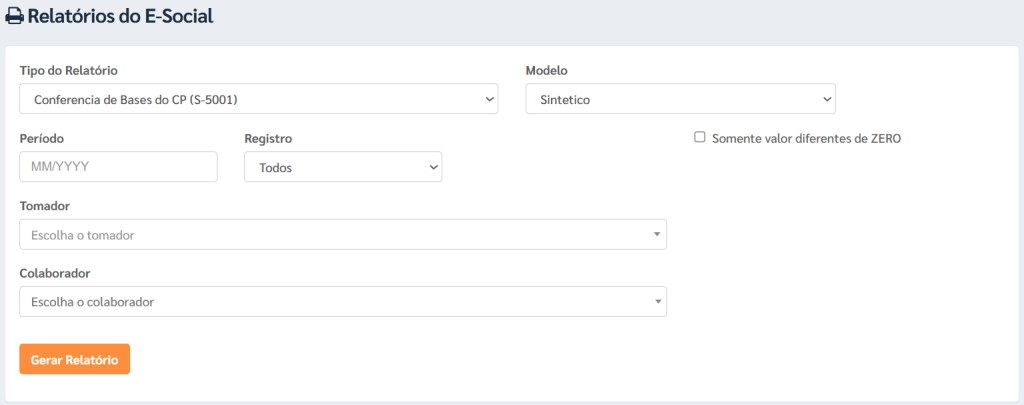Click the Tomador field label
Image resolution: width=1024 pixels, height=405 pixels.
point(44,206)
